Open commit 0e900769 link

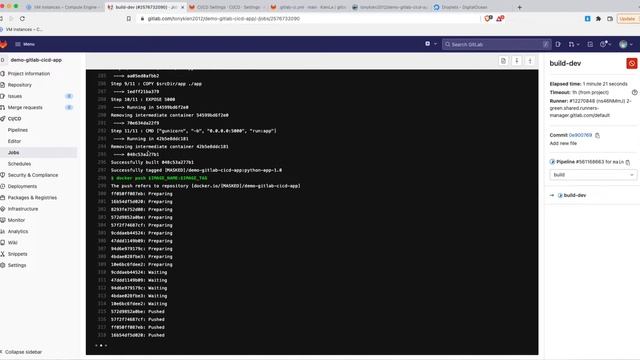point(580,135)
